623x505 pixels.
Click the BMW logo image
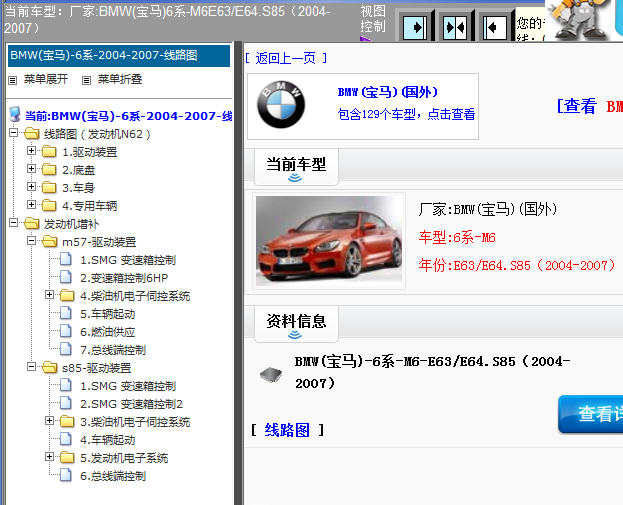point(280,107)
